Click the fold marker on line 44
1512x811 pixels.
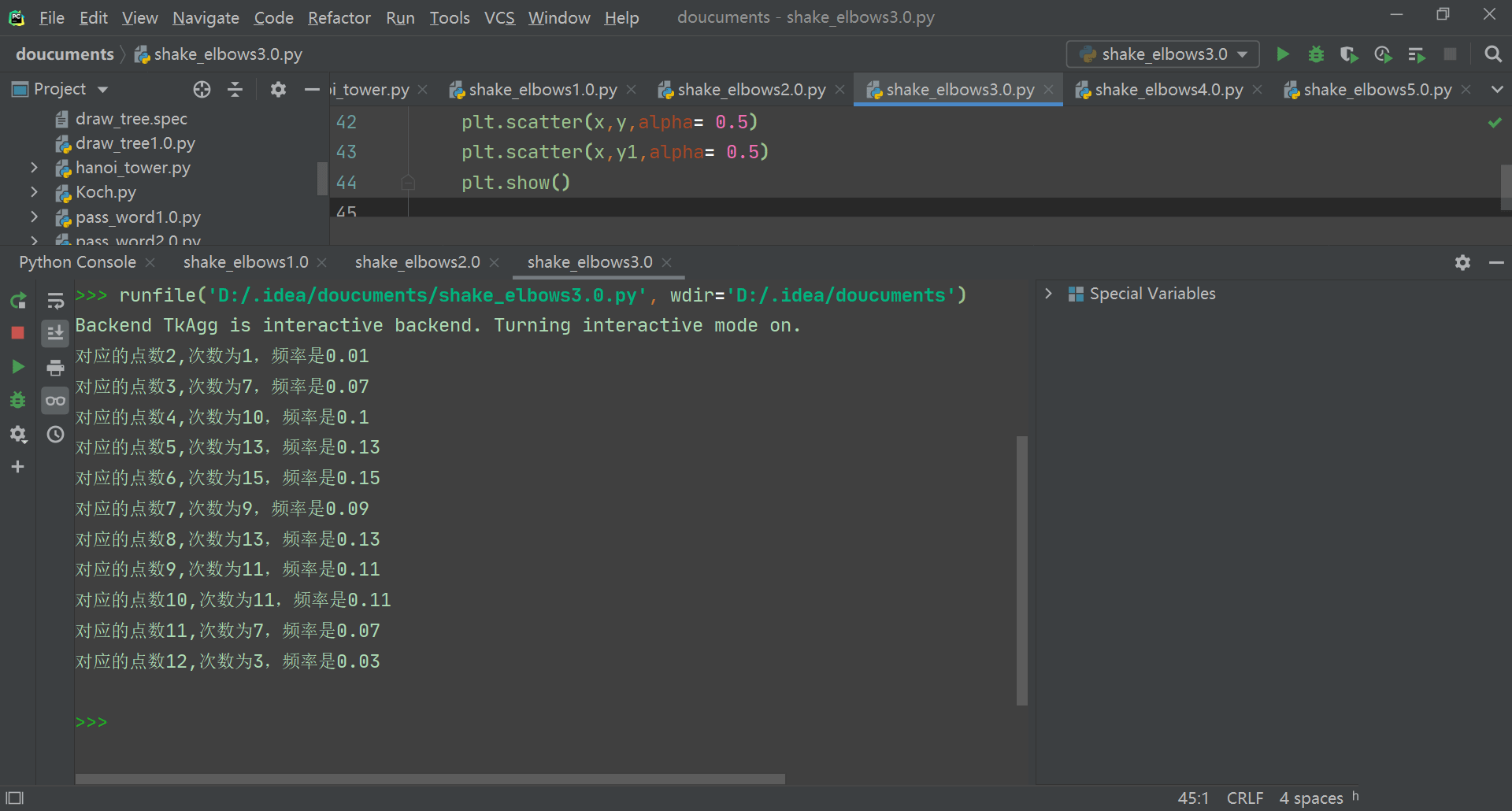(x=408, y=183)
